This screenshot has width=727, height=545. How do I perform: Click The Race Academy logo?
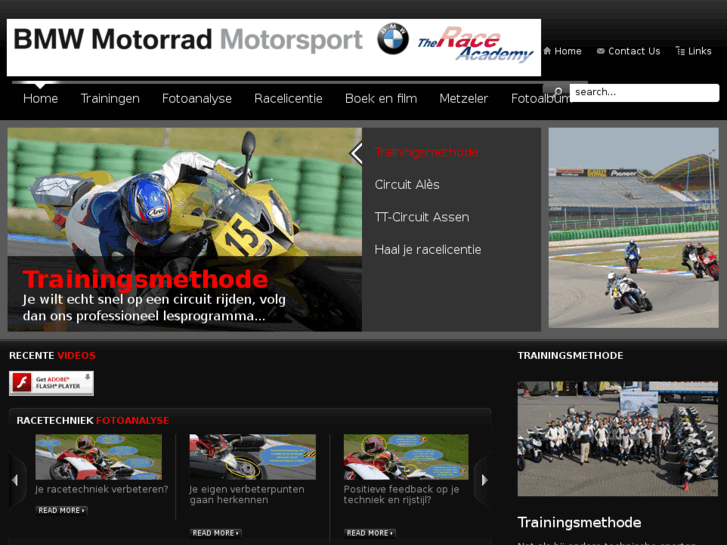(476, 45)
